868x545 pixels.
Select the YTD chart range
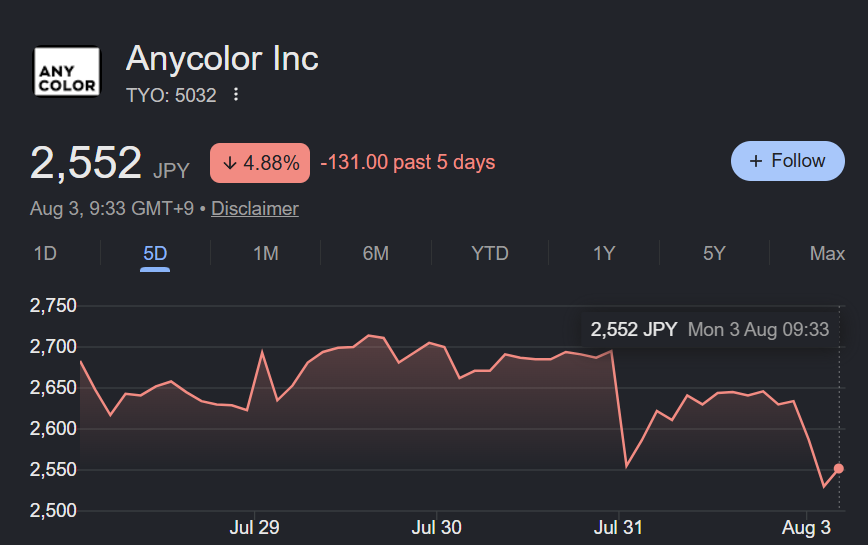click(490, 253)
